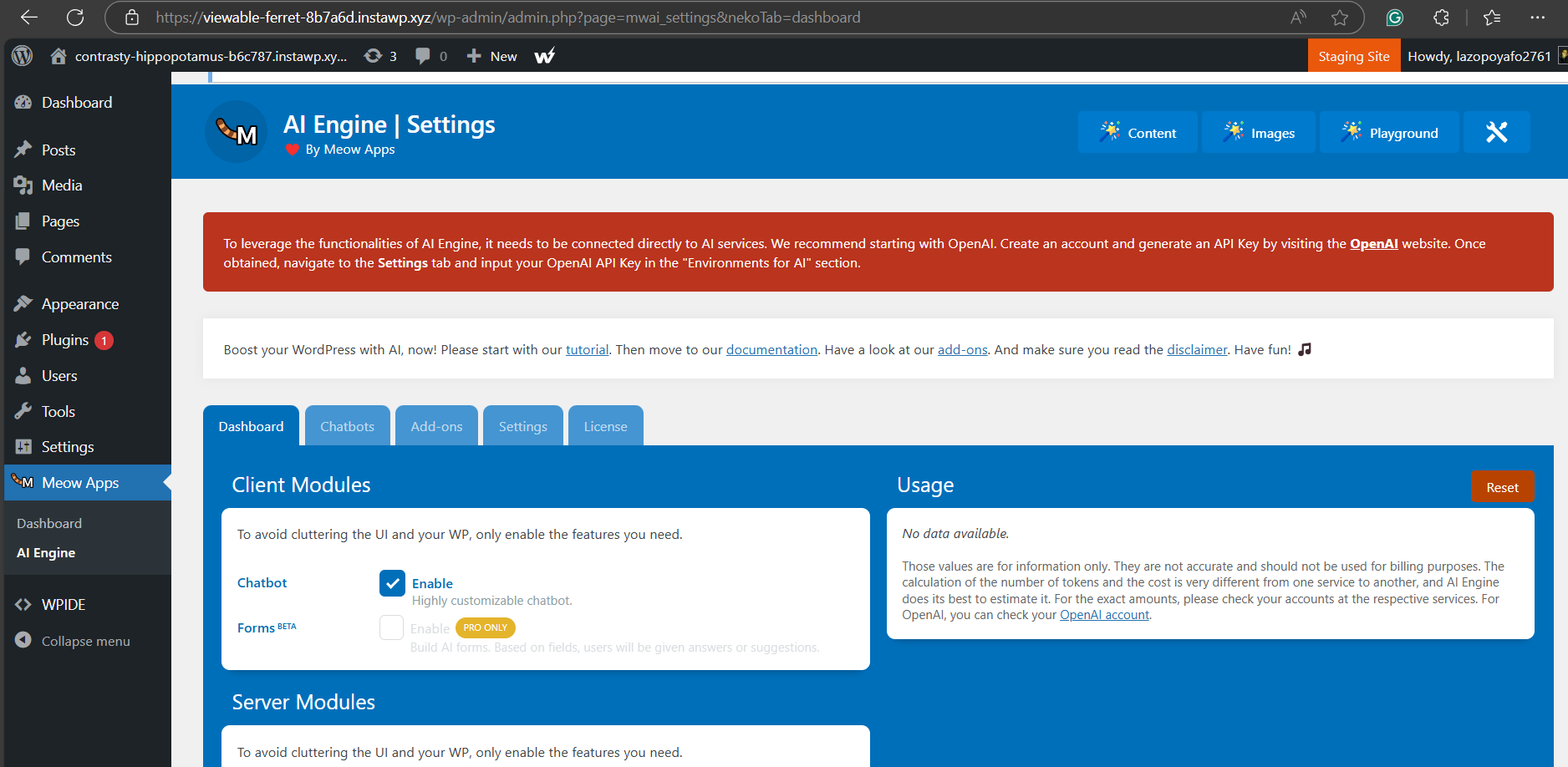Switch to Chatbots tab
Image resolution: width=1568 pixels, height=767 pixels.
point(347,426)
